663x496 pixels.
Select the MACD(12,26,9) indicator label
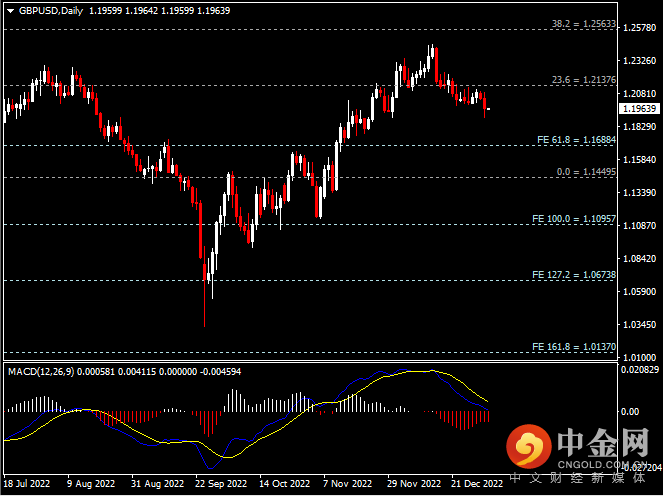pyautogui.click(x=46, y=371)
